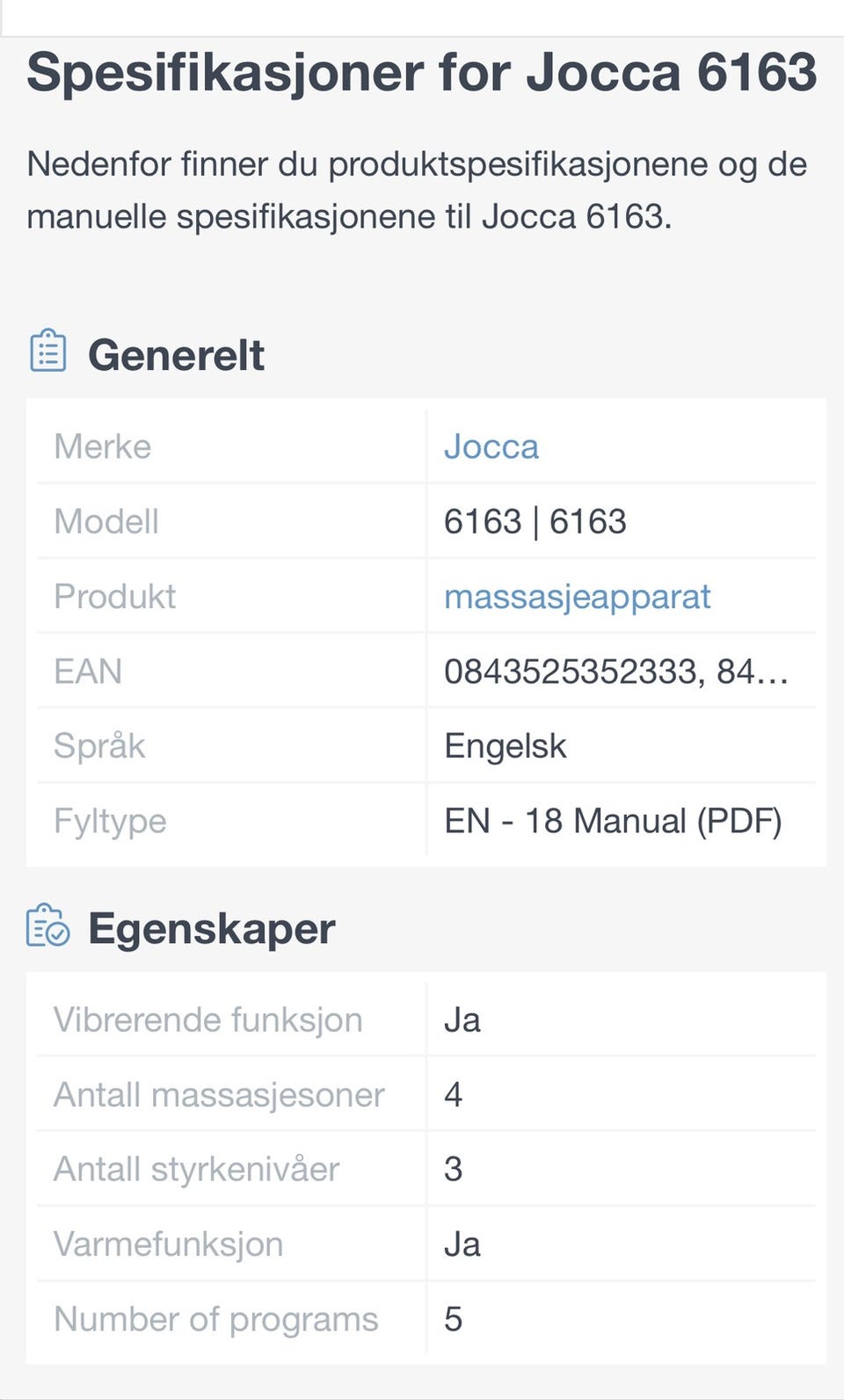Click the Varmefunksjon row label
The width and height of the screenshot is (844, 1400).
168,1244
